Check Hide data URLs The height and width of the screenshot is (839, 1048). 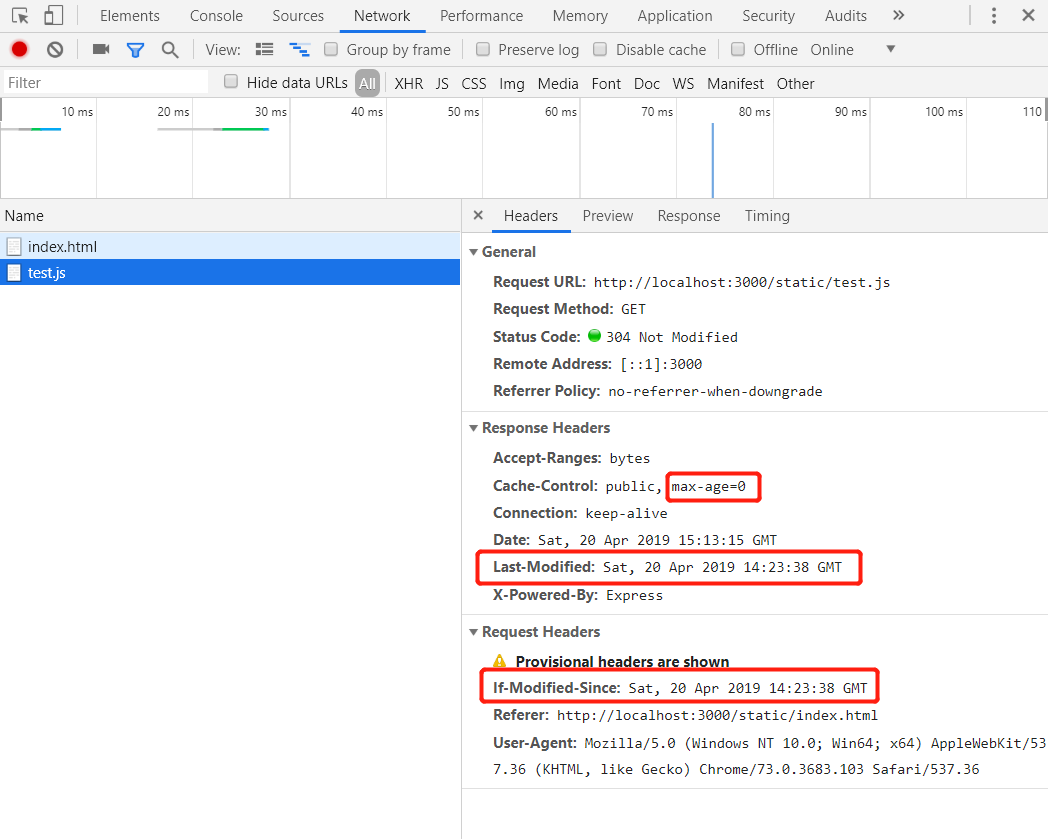coord(231,82)
